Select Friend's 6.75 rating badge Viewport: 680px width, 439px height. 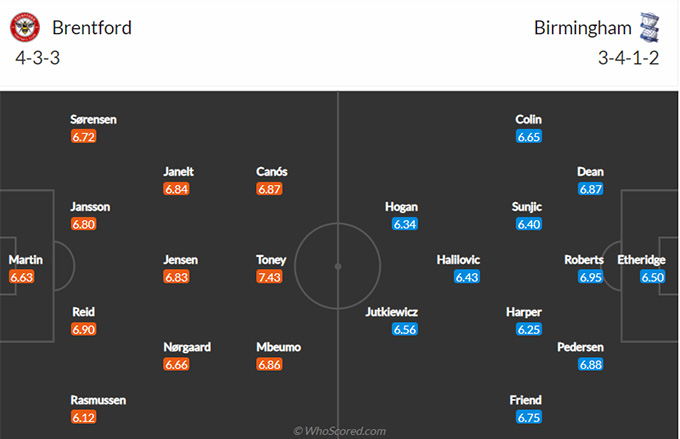coord(529,417)
